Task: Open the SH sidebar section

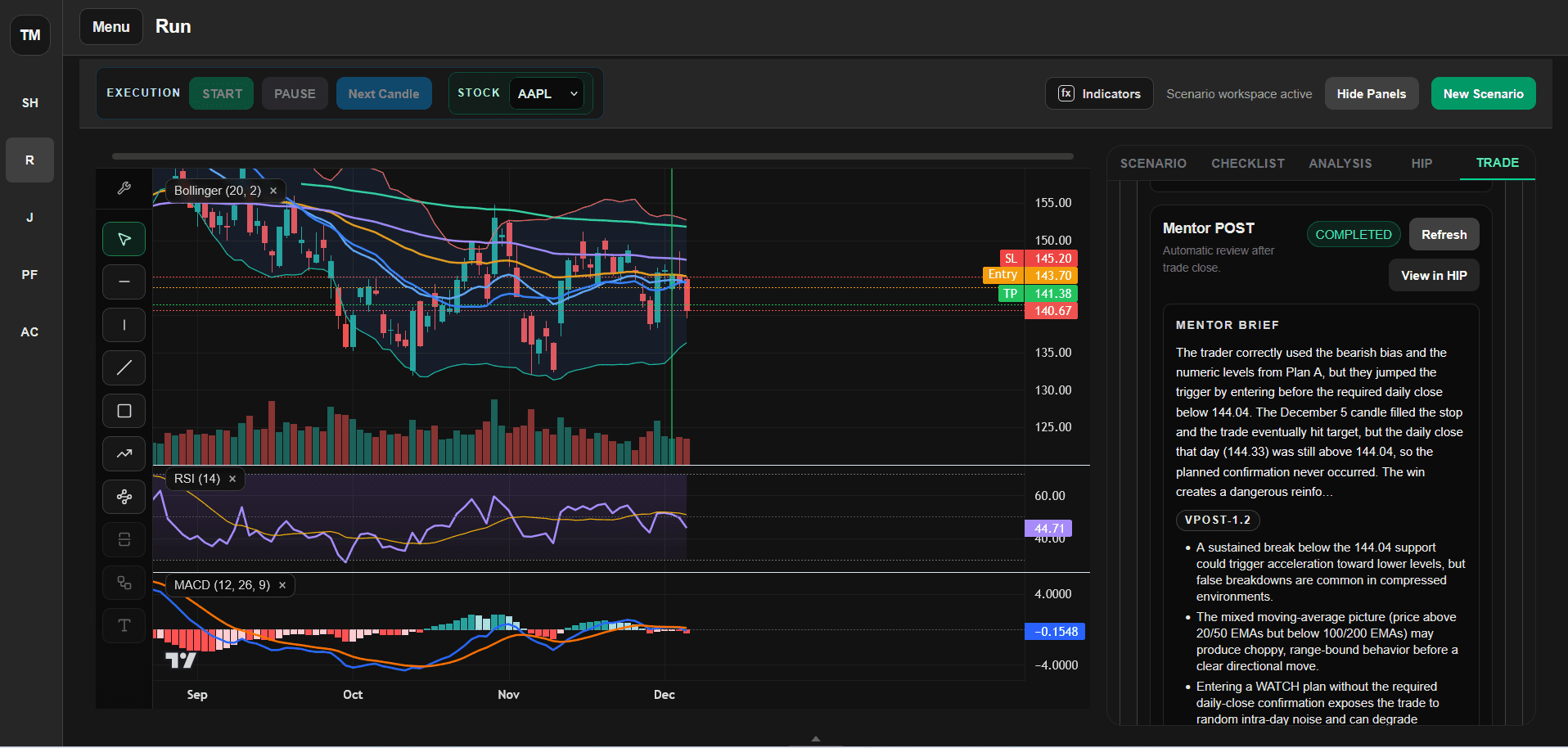Action: [x=29, y=103]
